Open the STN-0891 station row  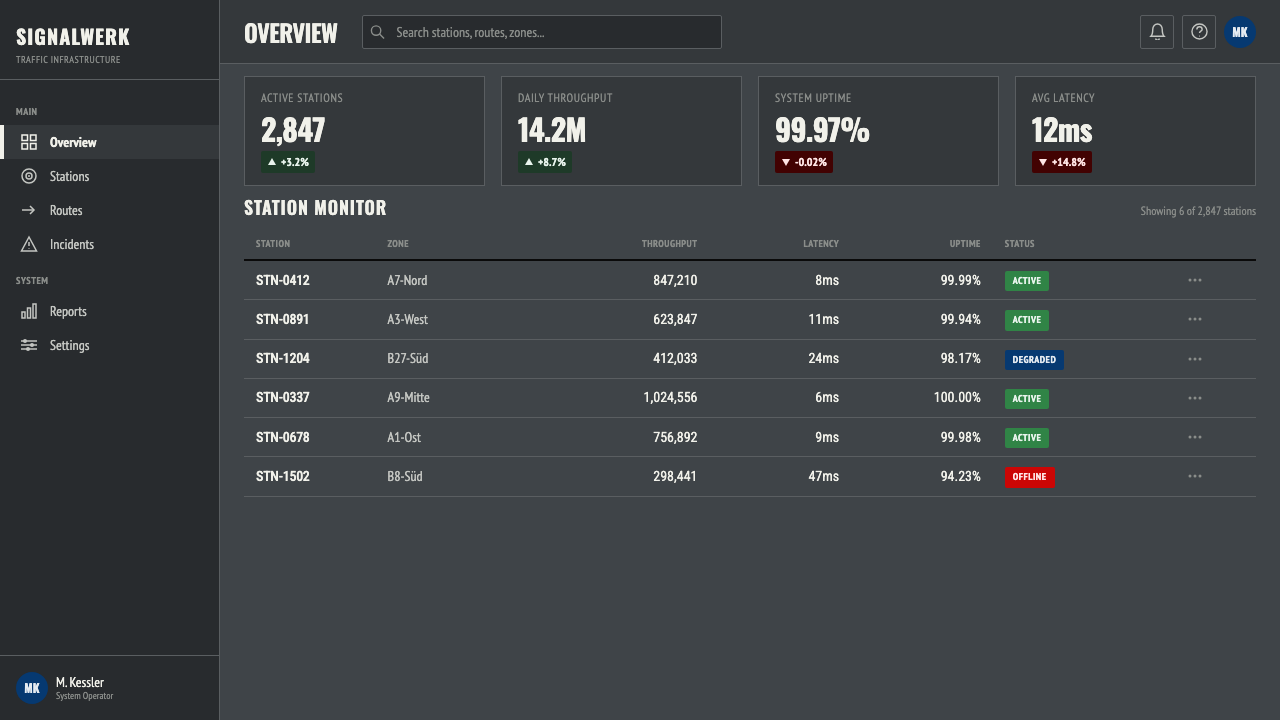tap(750, 319)
